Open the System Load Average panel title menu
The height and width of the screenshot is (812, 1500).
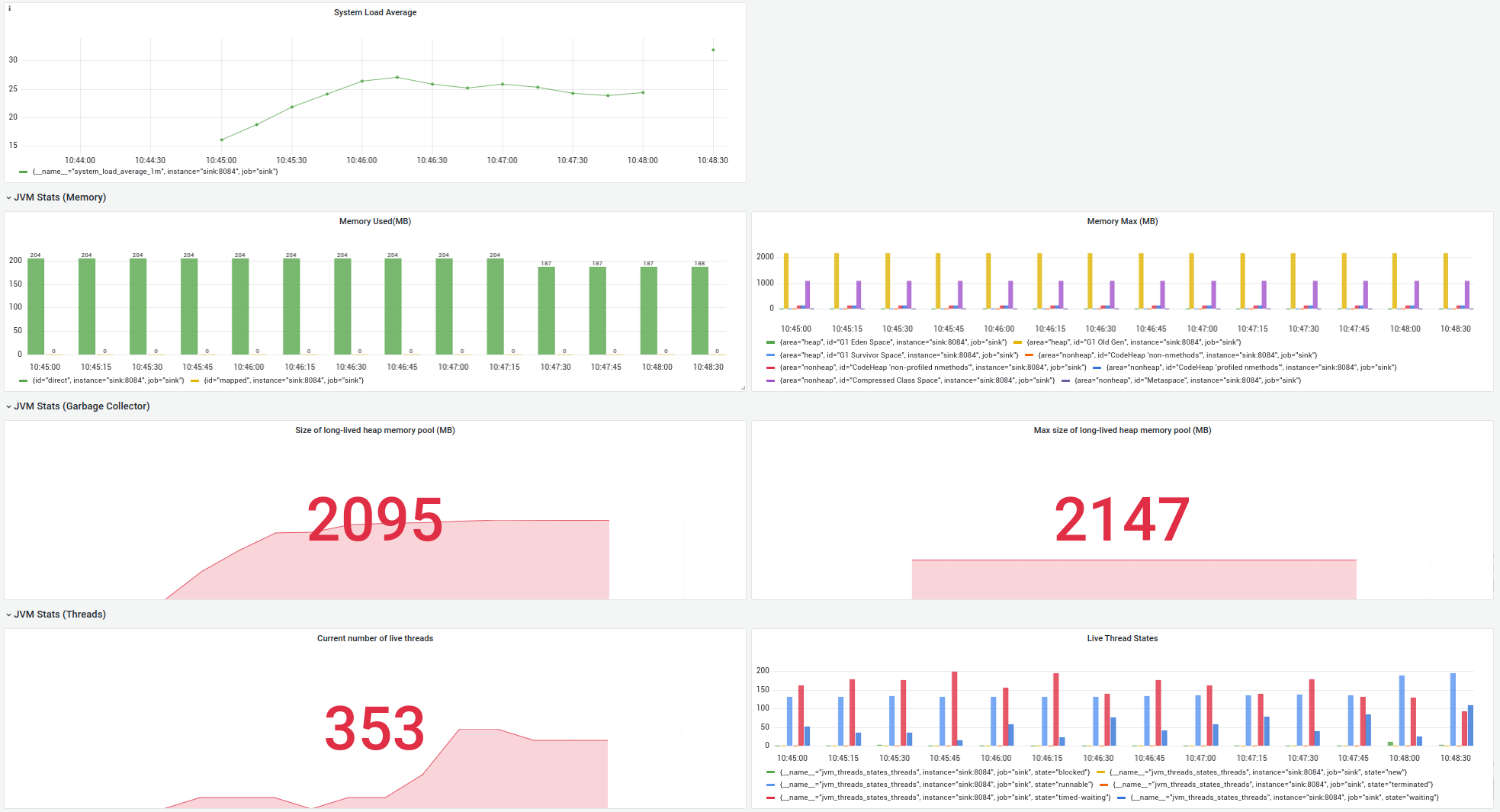tap(375, 12)
